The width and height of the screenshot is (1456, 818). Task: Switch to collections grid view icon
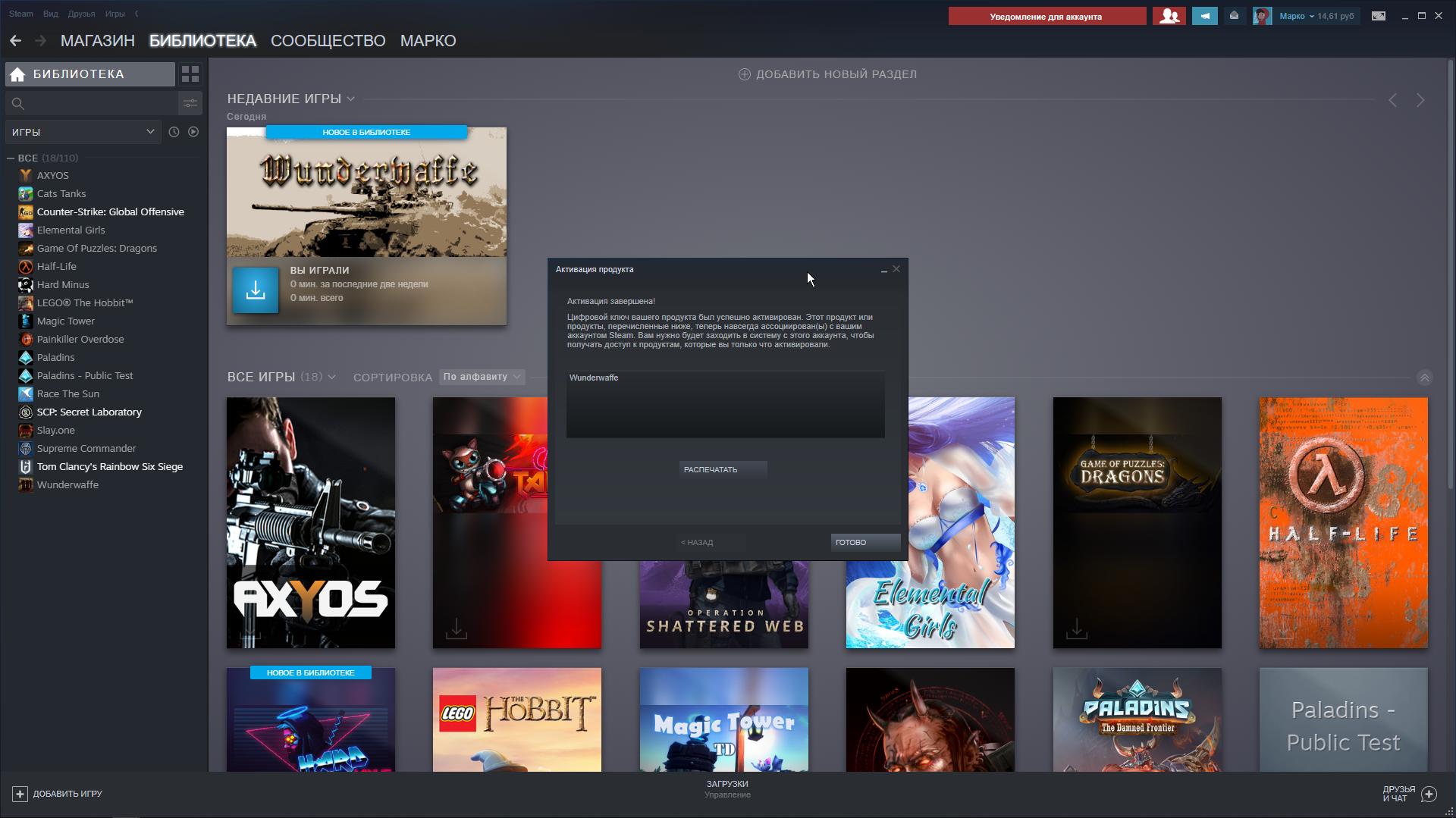[x=190, y=74]
